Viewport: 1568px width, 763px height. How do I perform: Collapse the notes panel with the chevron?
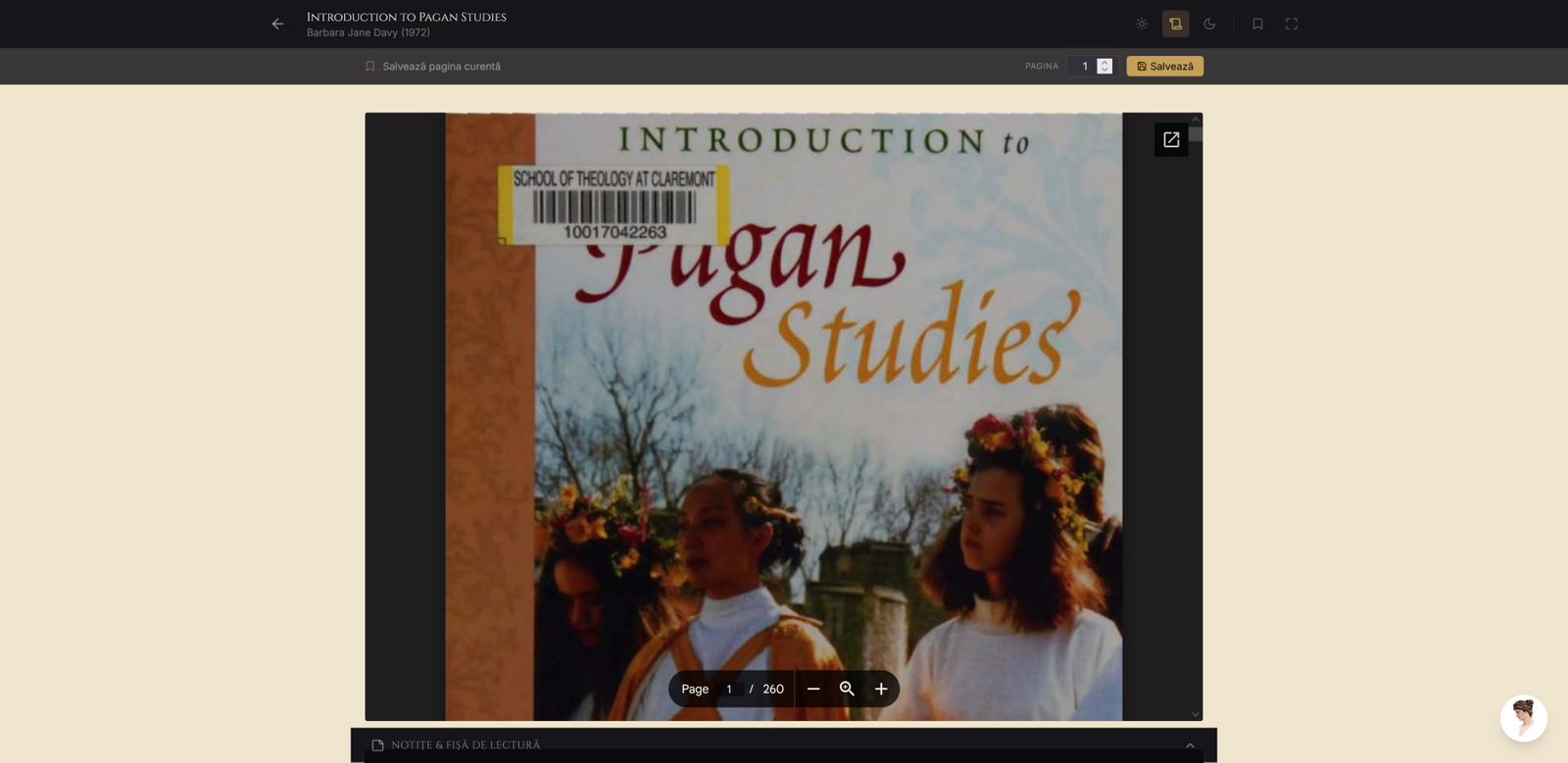(x=1190, y=745)
